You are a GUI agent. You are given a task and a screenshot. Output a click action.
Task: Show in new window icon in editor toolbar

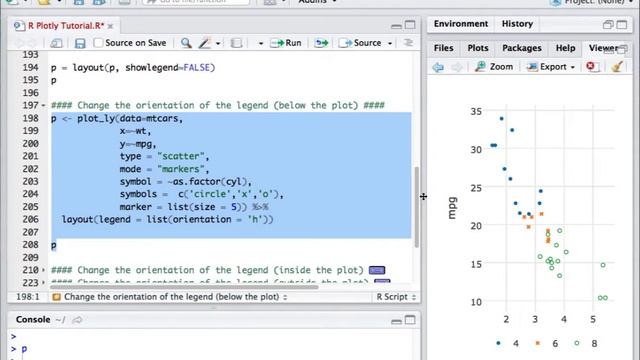point(56,43)
